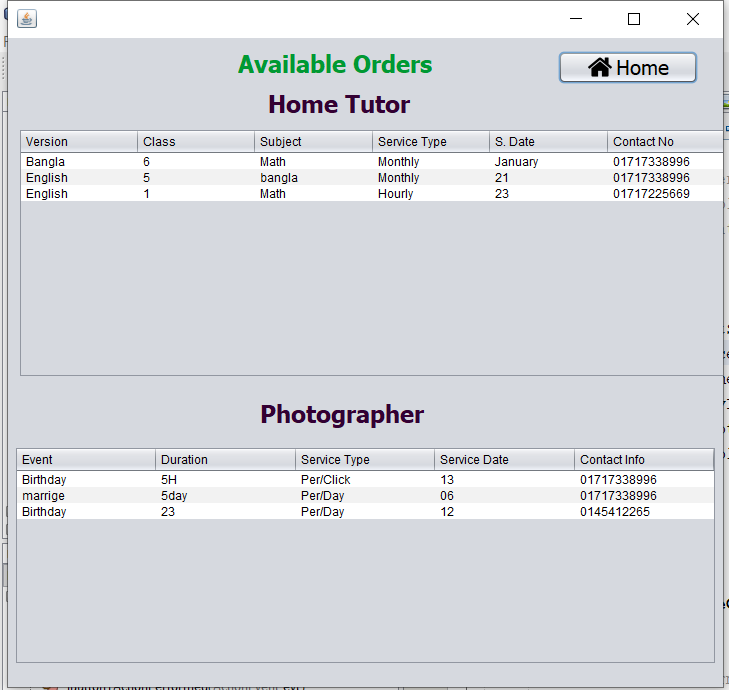Click the Event column header

click(x=86, y=460)
